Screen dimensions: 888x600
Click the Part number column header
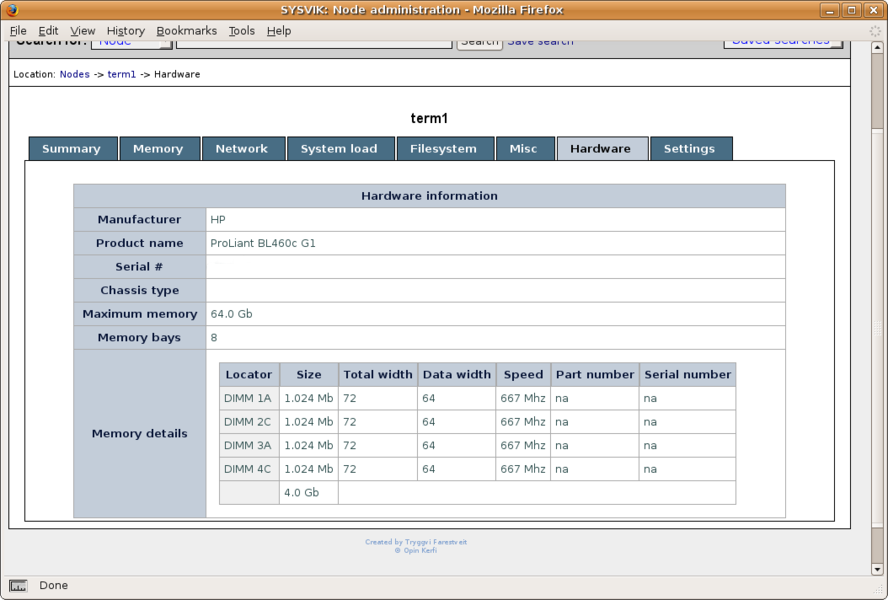point(595,375)
